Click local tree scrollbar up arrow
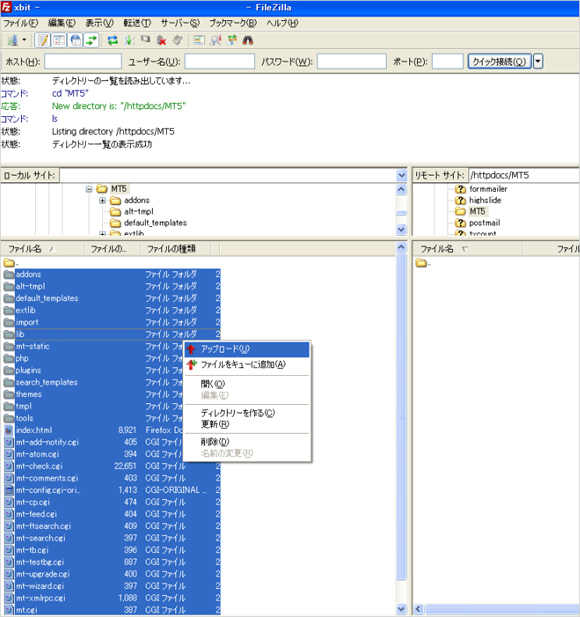 tap(401, 190)
